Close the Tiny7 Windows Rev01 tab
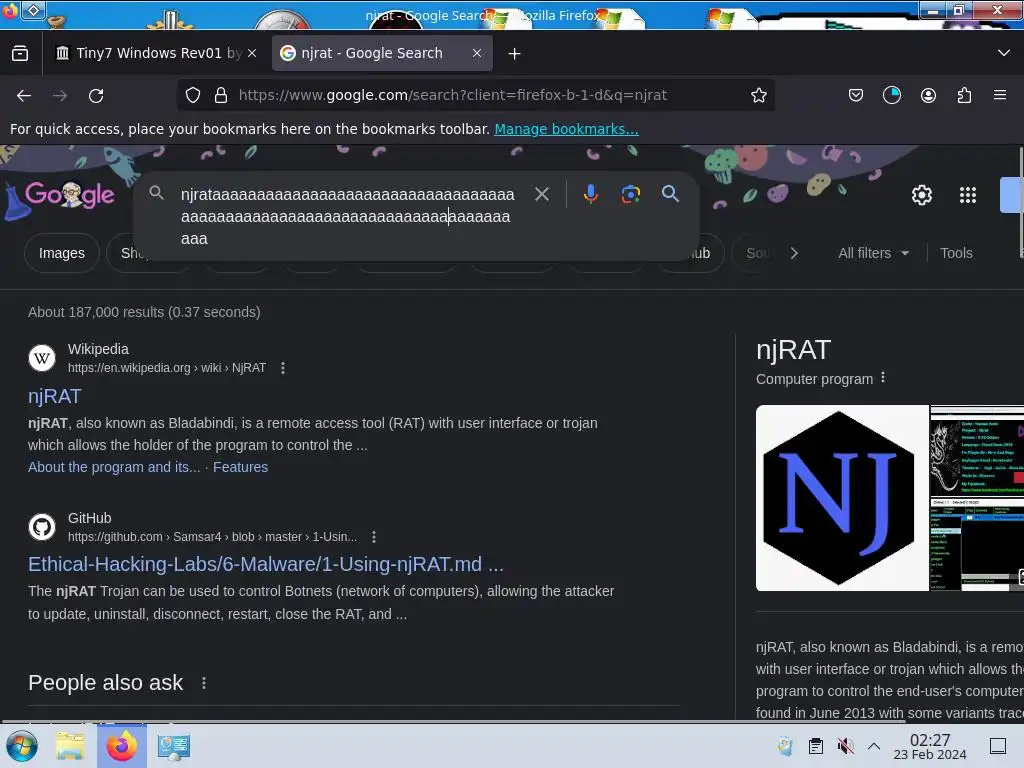The height and width of the screenshot is (768, 1024). [252, 53]
